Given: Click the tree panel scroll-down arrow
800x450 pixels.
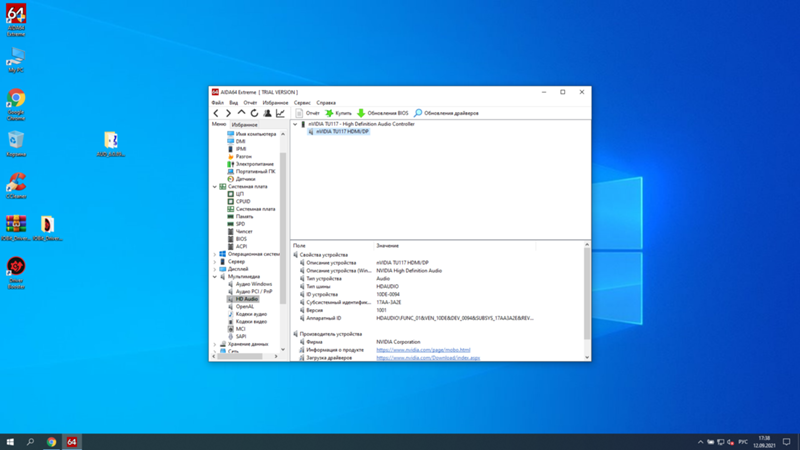Looking at the screenshot, I should click(283, 349).
